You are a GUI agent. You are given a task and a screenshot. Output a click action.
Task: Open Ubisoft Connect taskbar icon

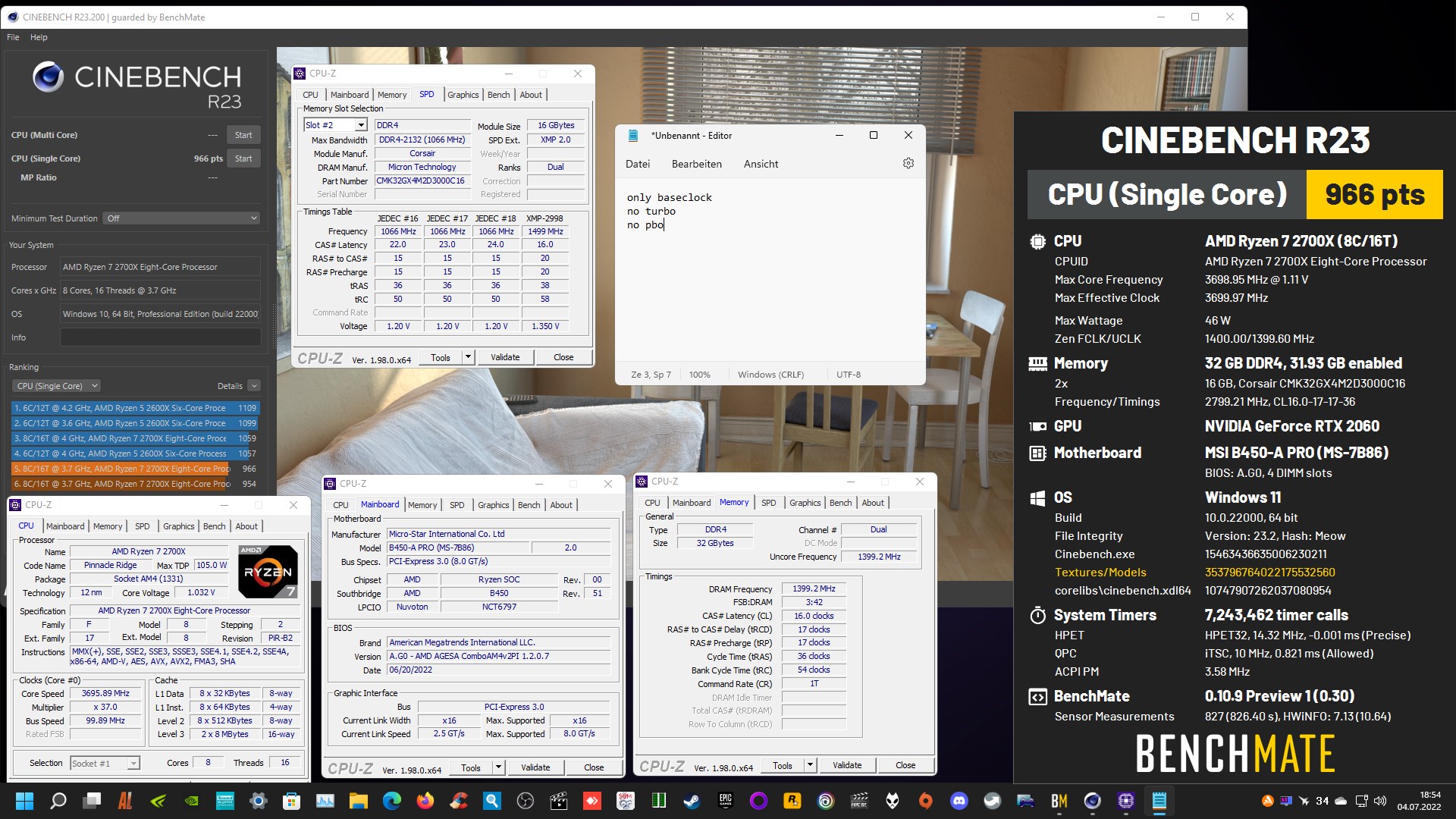click(x=825, y=801)
